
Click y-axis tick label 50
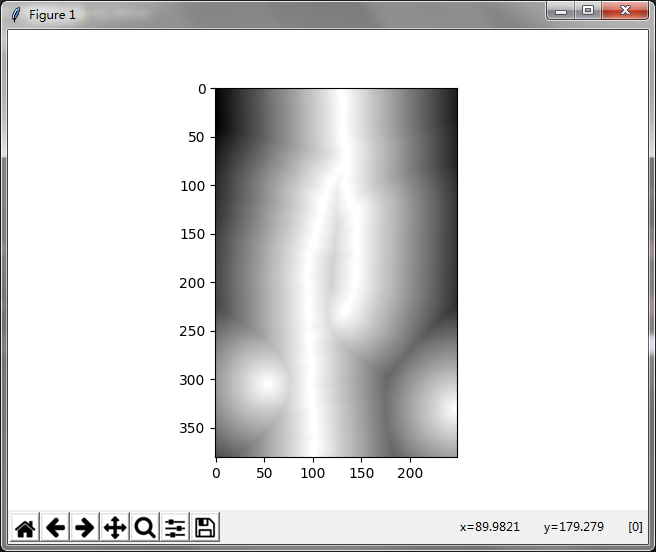coord(196,137)
